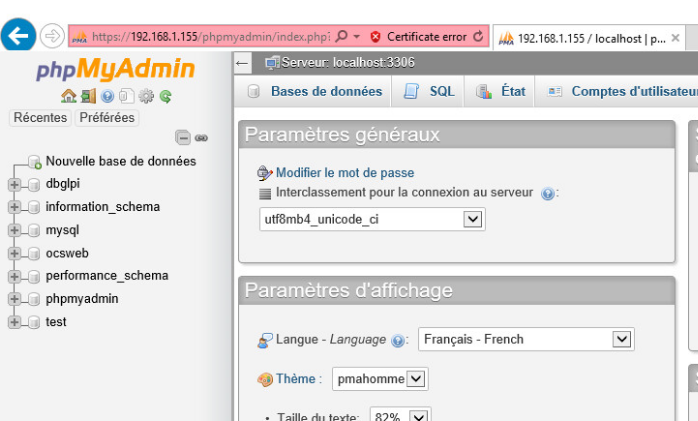Open the SQL tab
The image size is (698, 421).
click(428, 92)
